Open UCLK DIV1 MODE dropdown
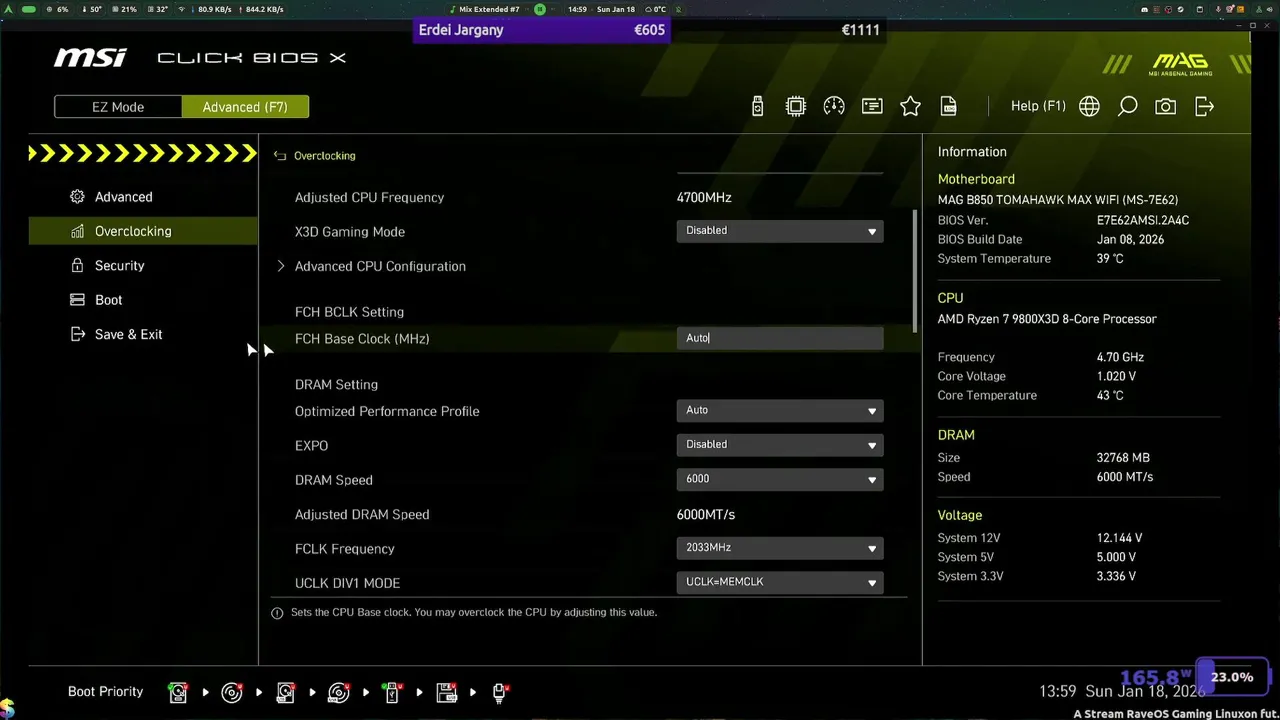Screen dimensions: 1280x720 (780, 582)
